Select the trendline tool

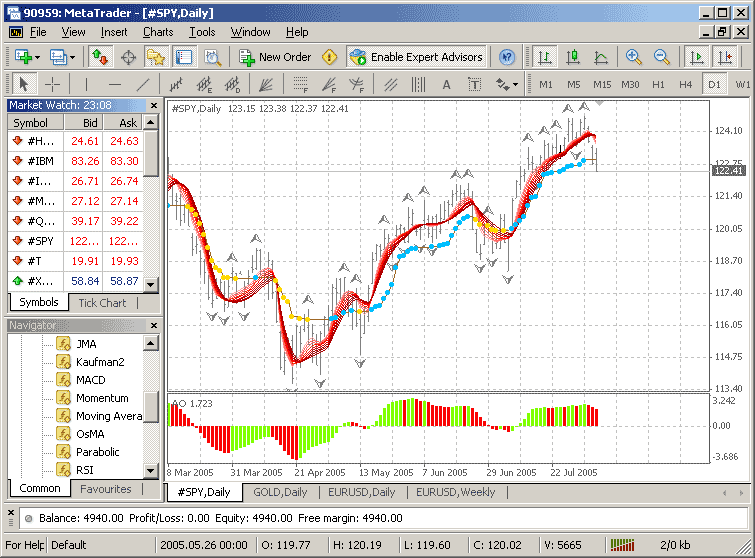(143, 85)
